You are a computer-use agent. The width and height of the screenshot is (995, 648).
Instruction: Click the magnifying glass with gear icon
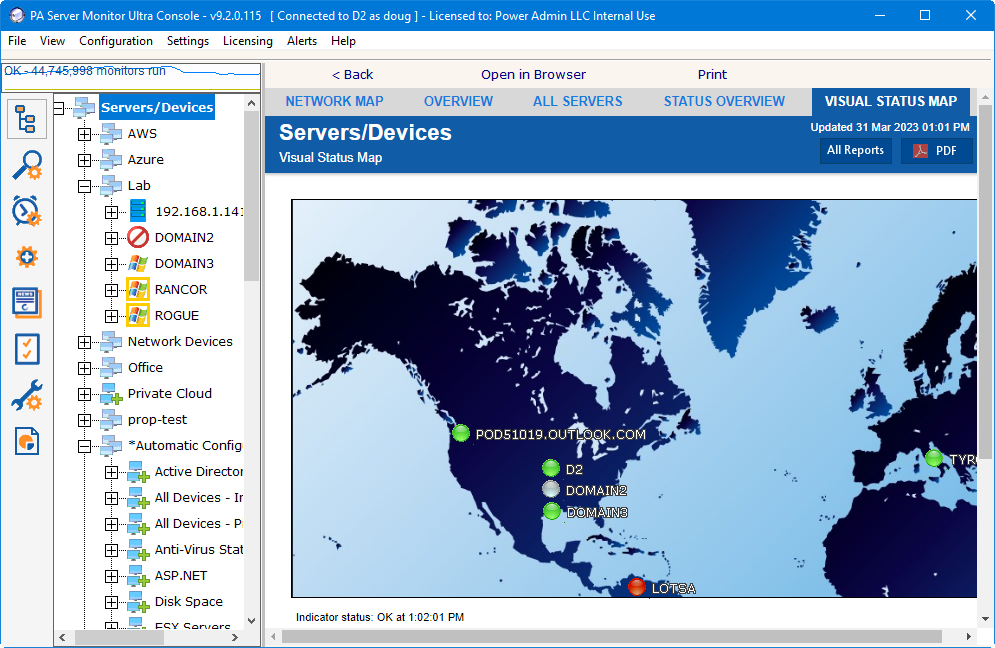27,165
